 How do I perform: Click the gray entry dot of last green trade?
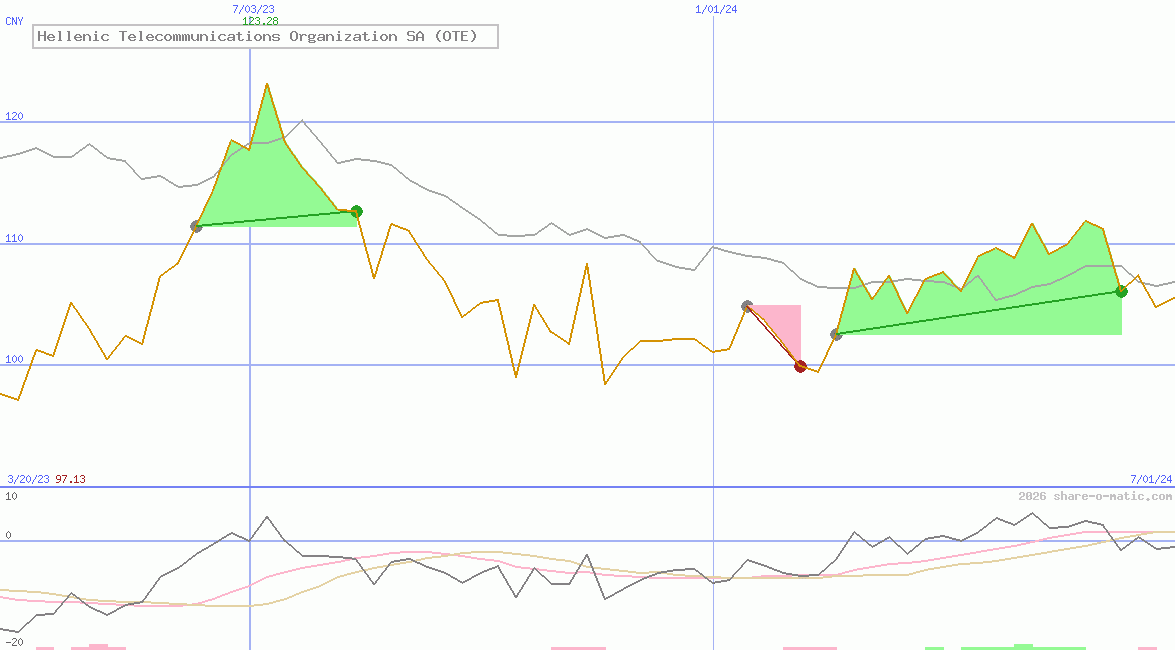836,334
